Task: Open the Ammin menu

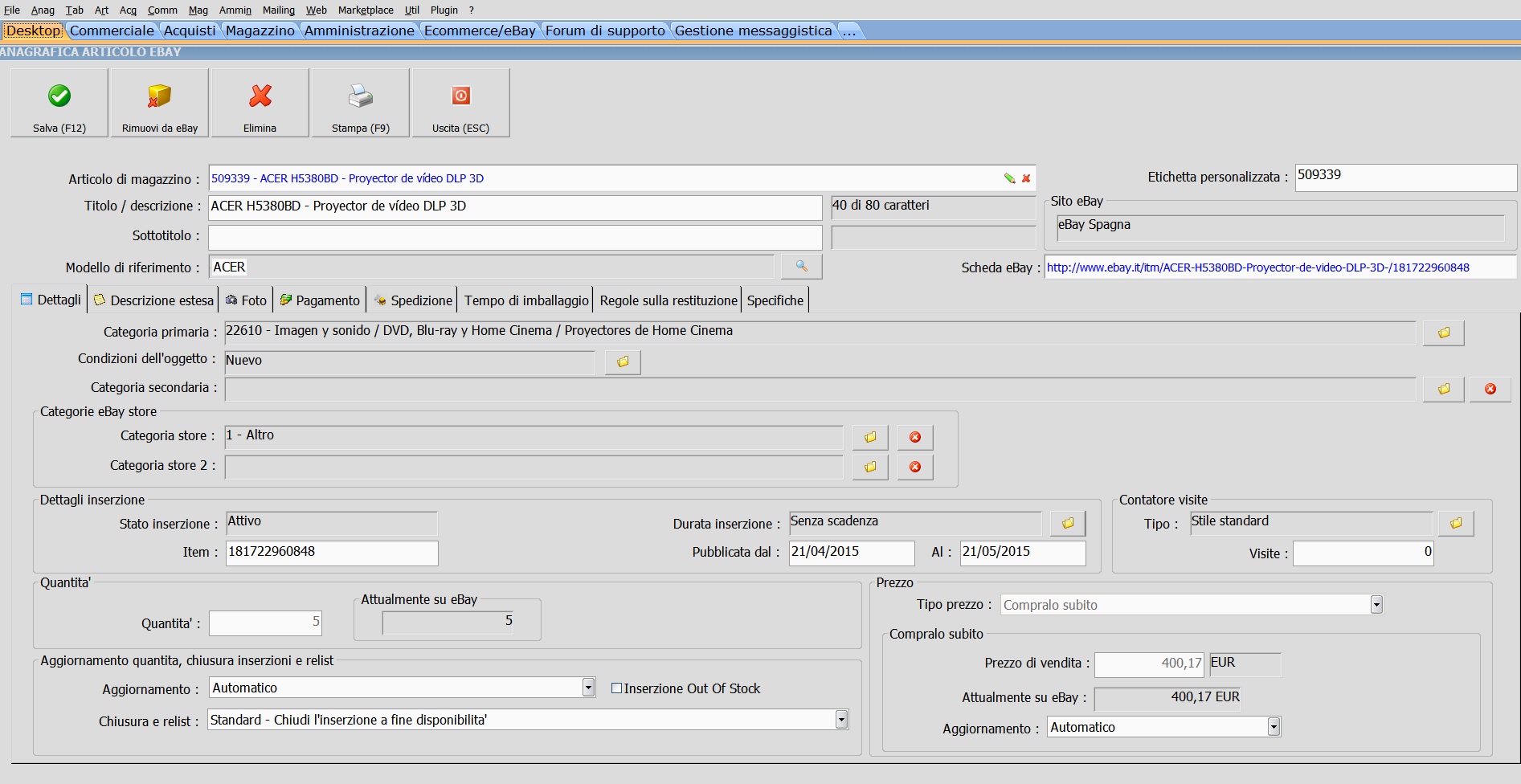Action: coord(235,10)
